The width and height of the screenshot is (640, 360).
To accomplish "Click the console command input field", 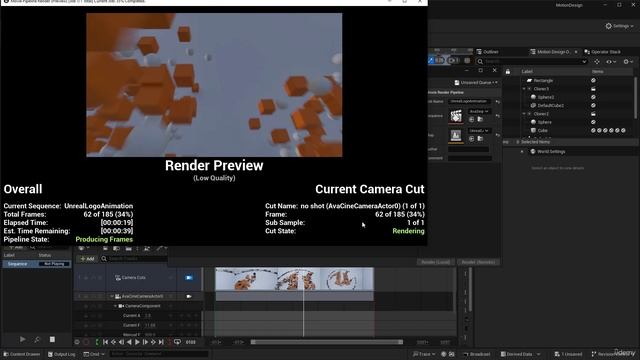I will [x=159, y=354].
